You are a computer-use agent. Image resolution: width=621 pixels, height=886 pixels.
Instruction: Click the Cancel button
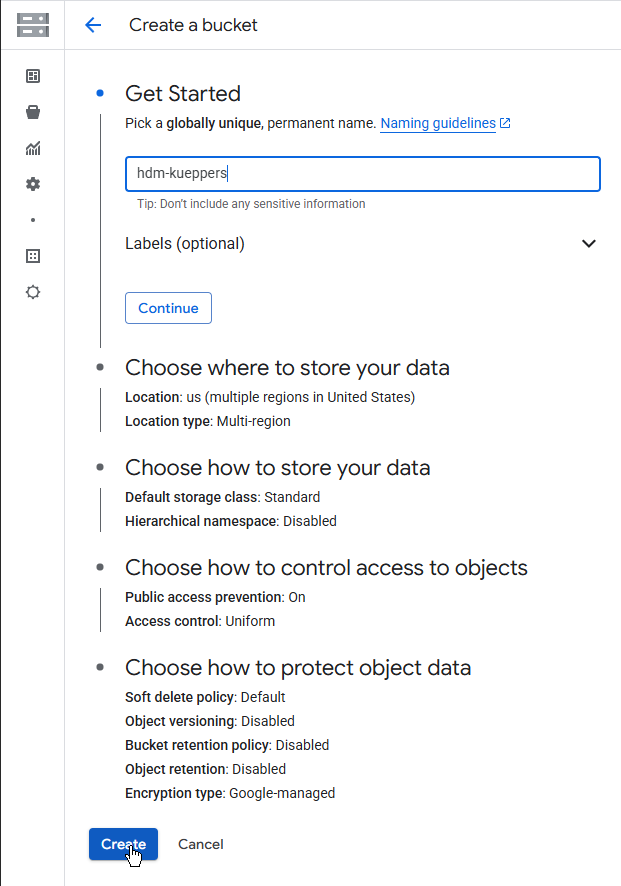pyautogui.click(x=201, y=844)
